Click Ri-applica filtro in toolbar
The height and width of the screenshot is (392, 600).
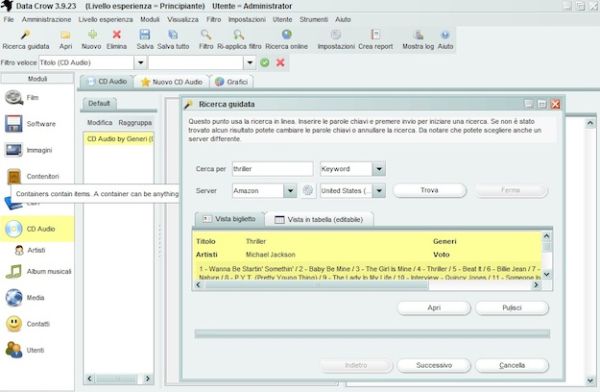coord(239,40)
